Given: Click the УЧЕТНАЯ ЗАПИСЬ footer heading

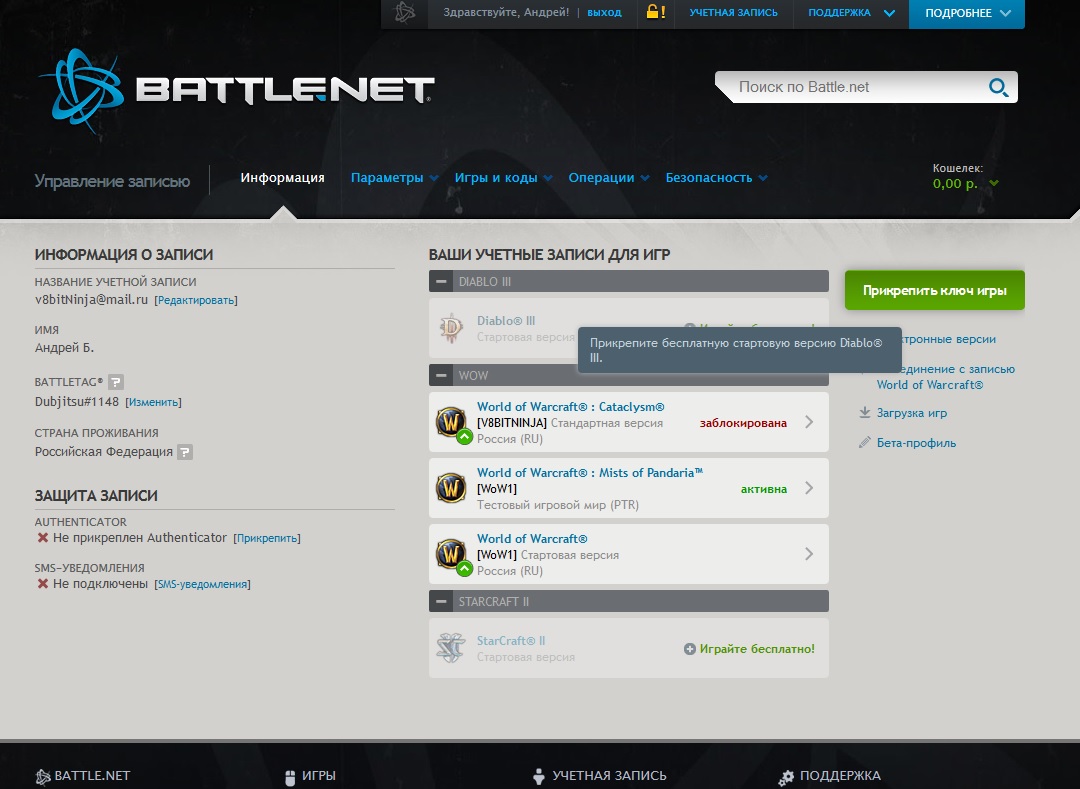Looking at the screenshot, I should [610, 776].
